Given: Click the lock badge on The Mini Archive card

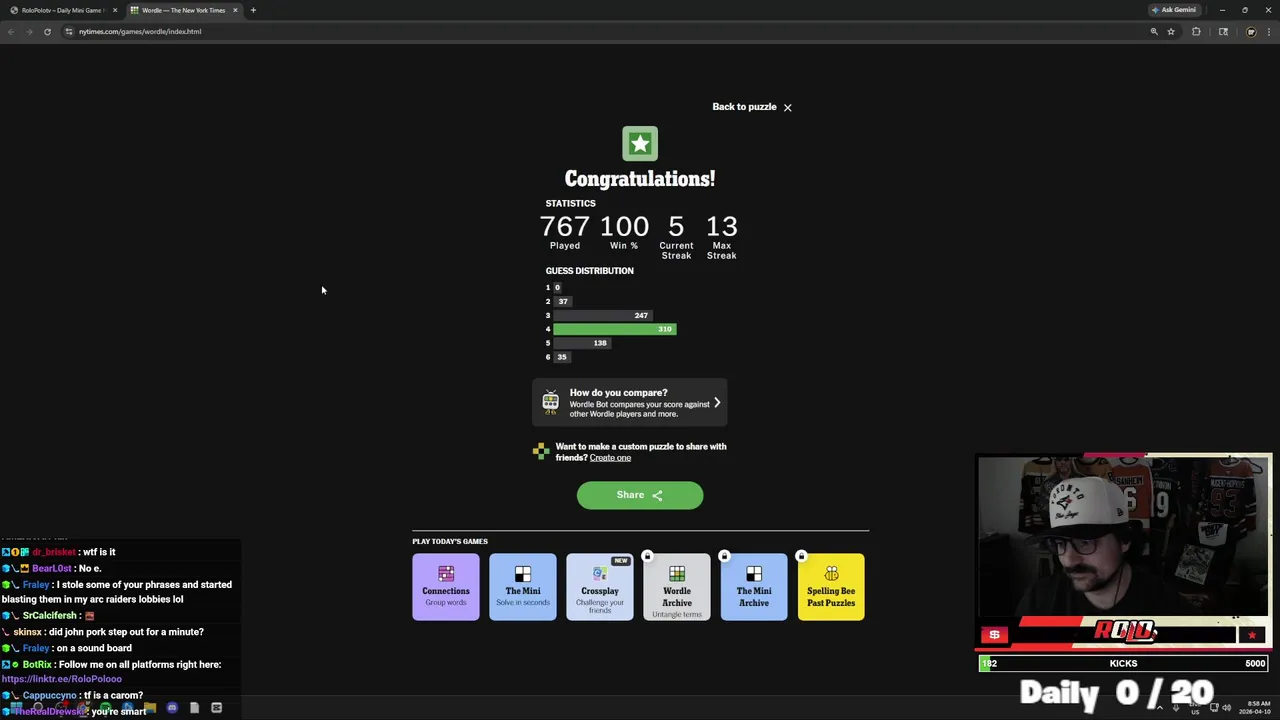Looking at the screenshot, I should point(724,556).
